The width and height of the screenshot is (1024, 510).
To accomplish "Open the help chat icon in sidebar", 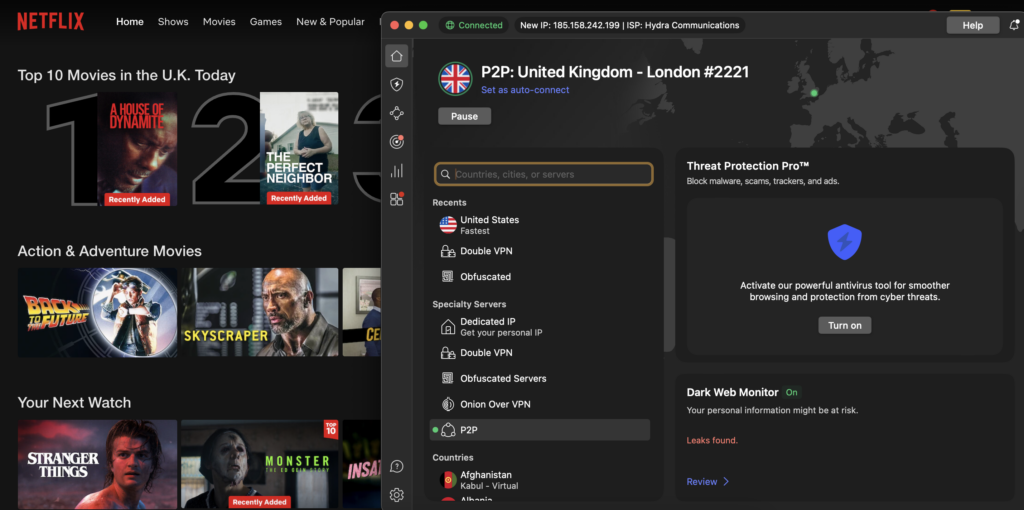I will click(396, 466).
